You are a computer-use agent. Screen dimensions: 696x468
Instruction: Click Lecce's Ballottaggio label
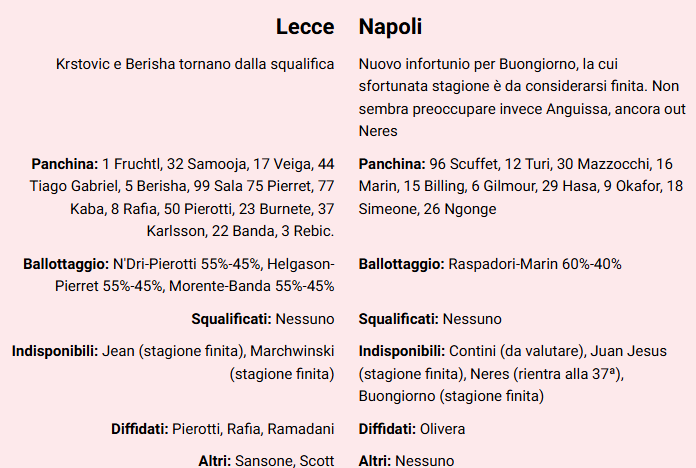[x=65, y=264]
